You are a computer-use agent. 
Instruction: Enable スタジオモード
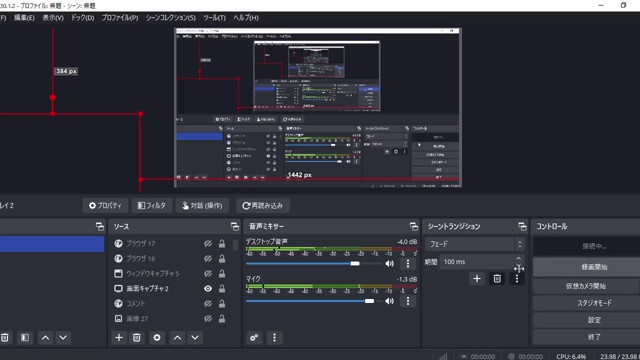pyautogui.click(x=587, y=303)
